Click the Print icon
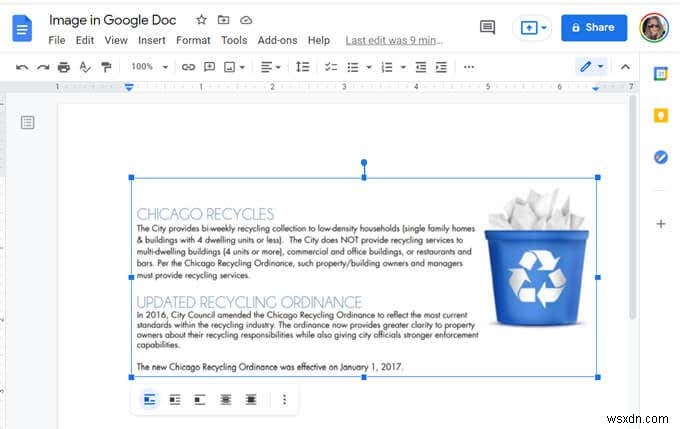680x429 pixels. (64, 67)
